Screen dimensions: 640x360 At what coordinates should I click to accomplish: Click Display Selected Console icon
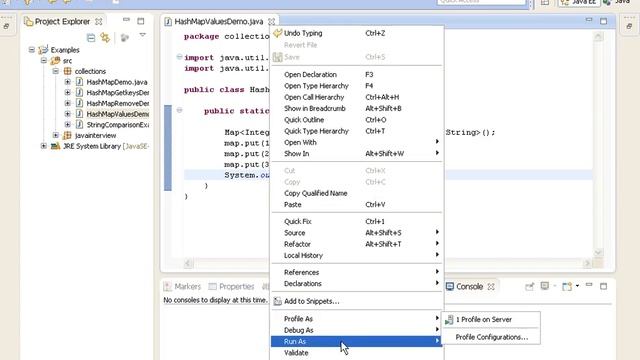click(545, 286)
